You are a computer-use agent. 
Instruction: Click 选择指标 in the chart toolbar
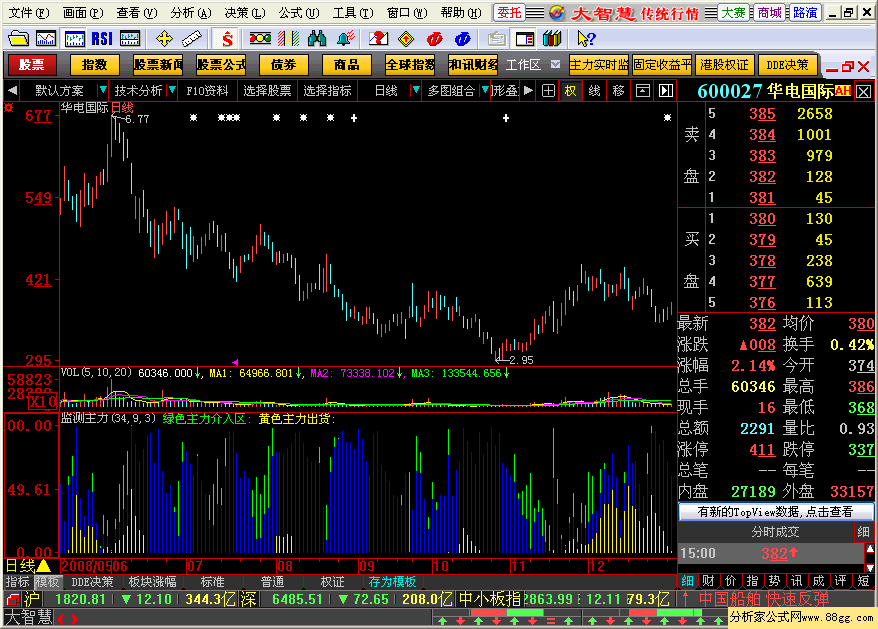328,90
